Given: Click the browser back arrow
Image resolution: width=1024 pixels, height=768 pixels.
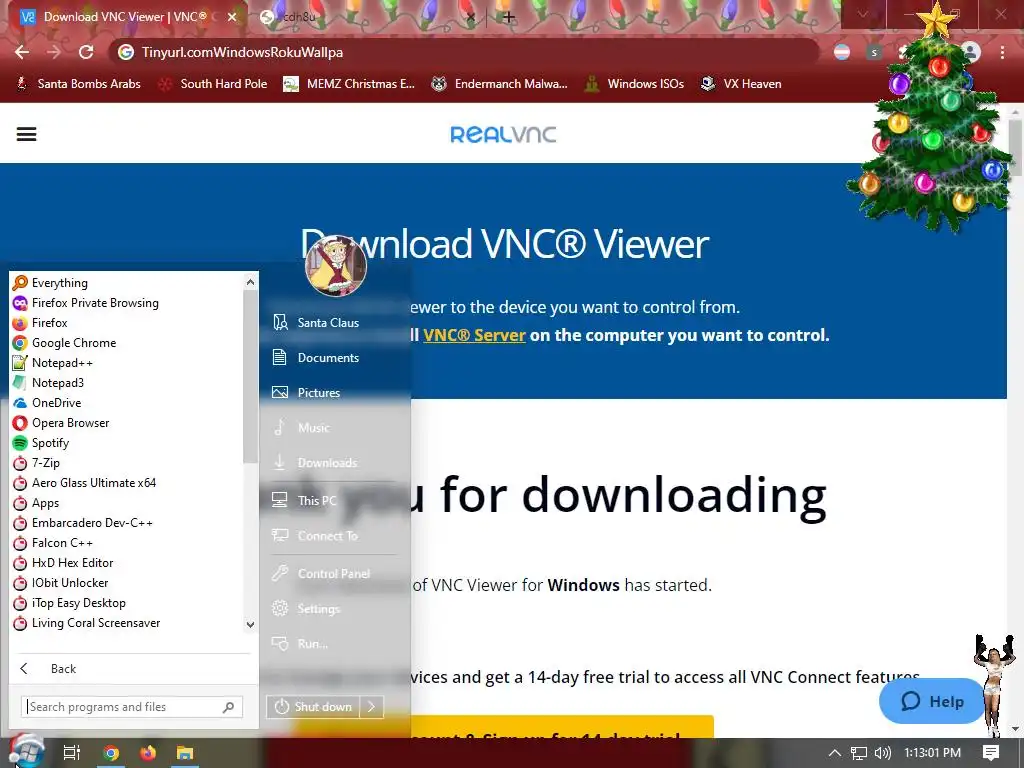Looking at the screenshot, I should 22,52.
